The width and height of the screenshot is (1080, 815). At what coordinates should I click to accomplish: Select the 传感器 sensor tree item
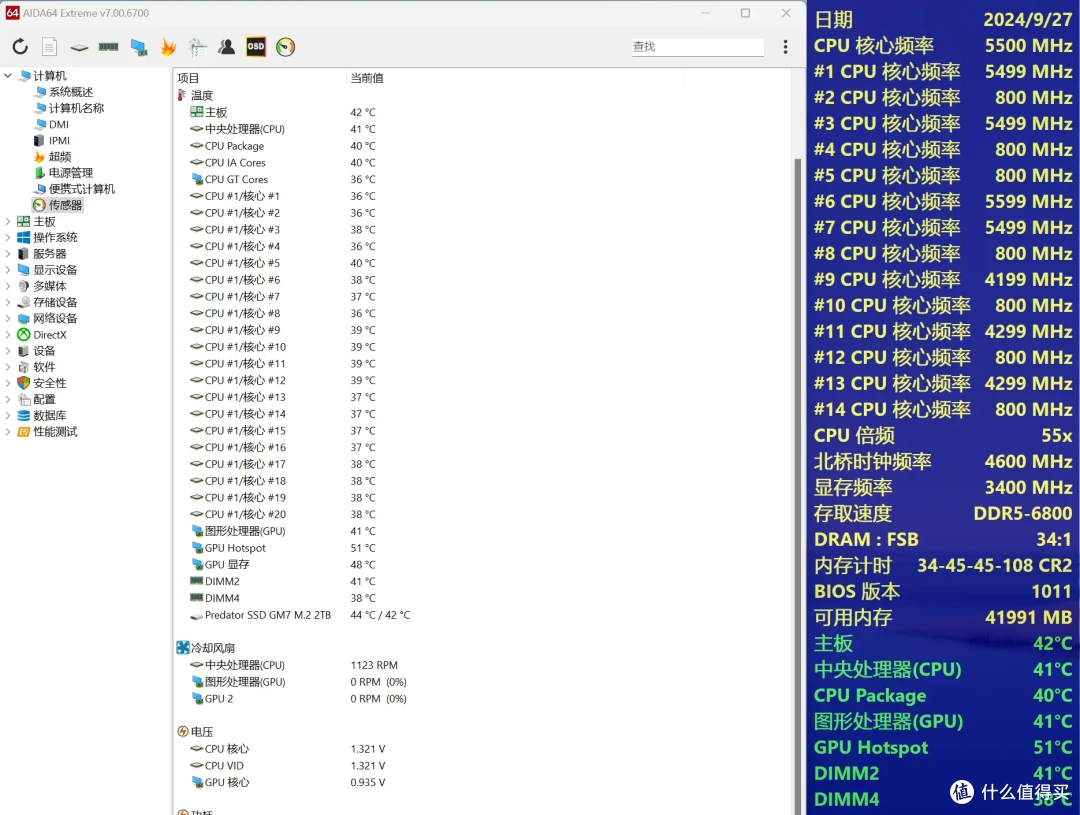tap(58, 205)
